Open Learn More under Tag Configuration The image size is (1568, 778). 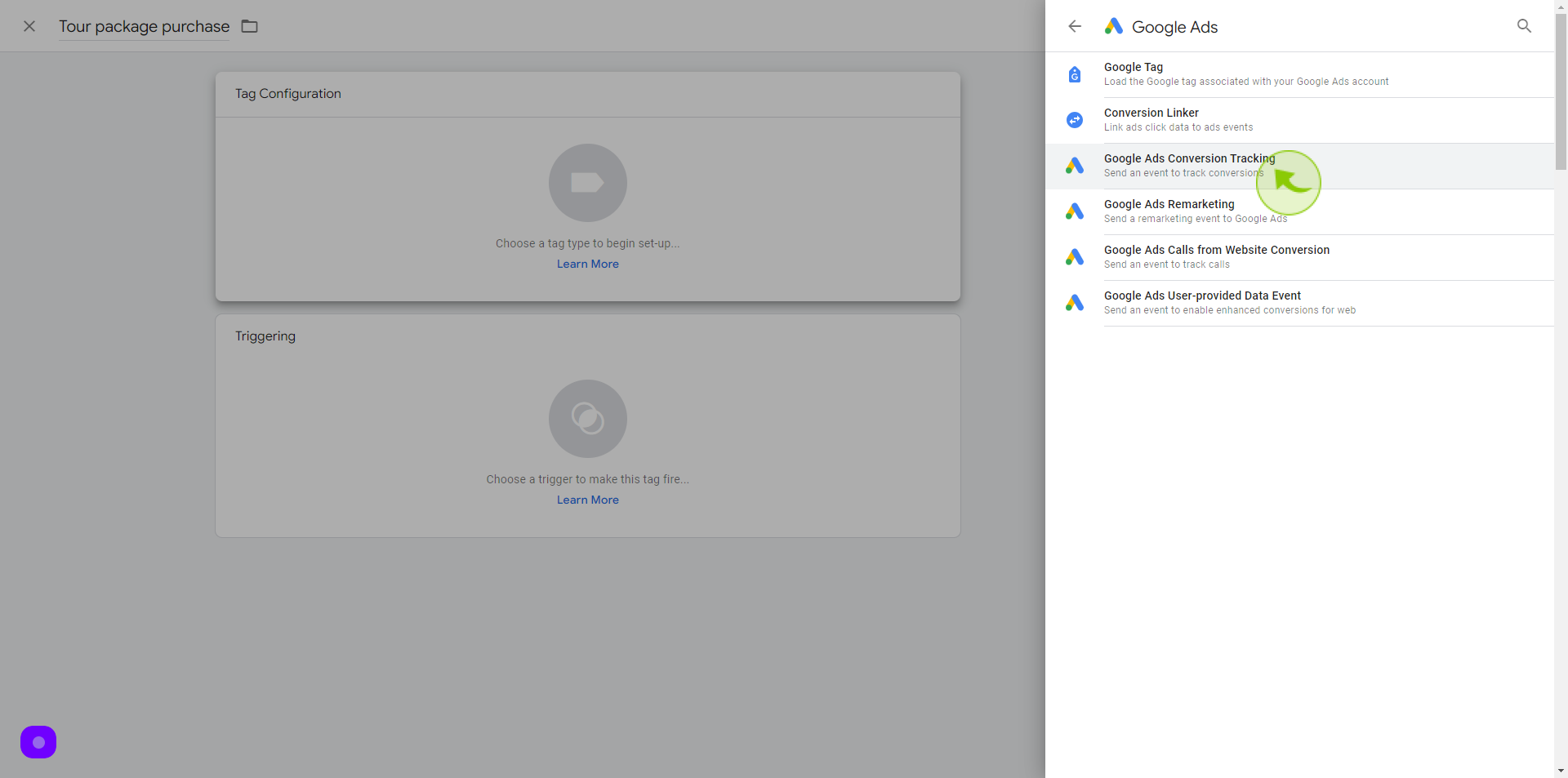coord(588,264)
